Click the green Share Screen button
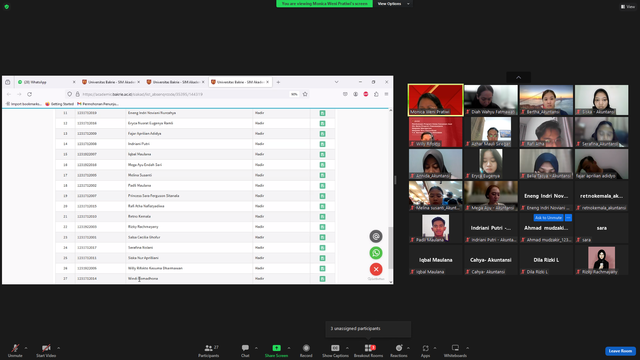 (276, 350)
